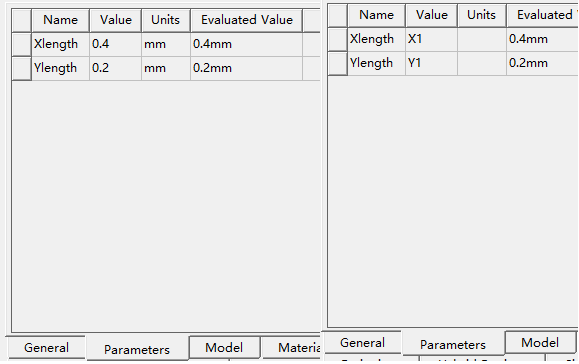Click Xlength value field showing X1
Screen dimensions: 579x364
click(x=431, y=39)
